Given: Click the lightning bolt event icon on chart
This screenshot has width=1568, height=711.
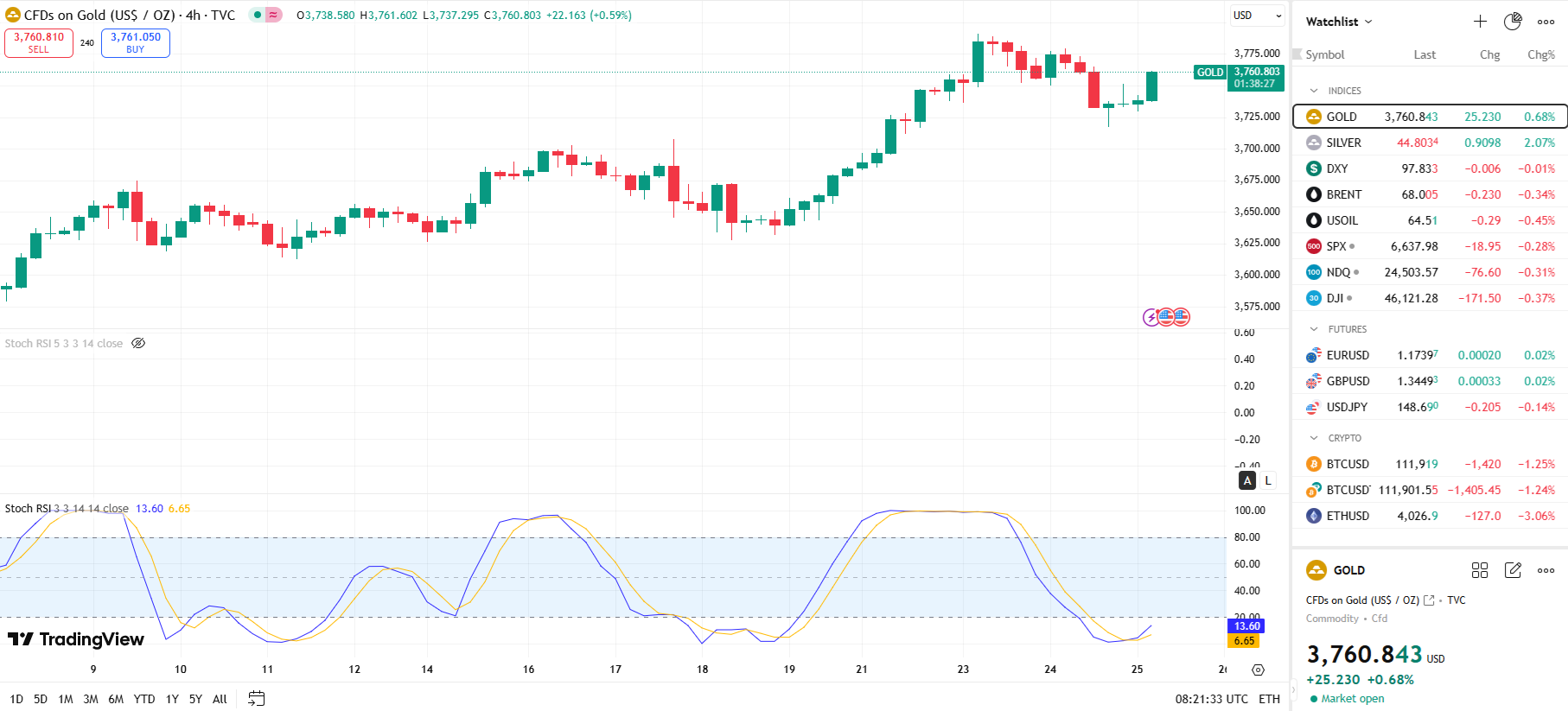Looking at the screenshot, I should pyautogui.click(x=1151, y=317).
